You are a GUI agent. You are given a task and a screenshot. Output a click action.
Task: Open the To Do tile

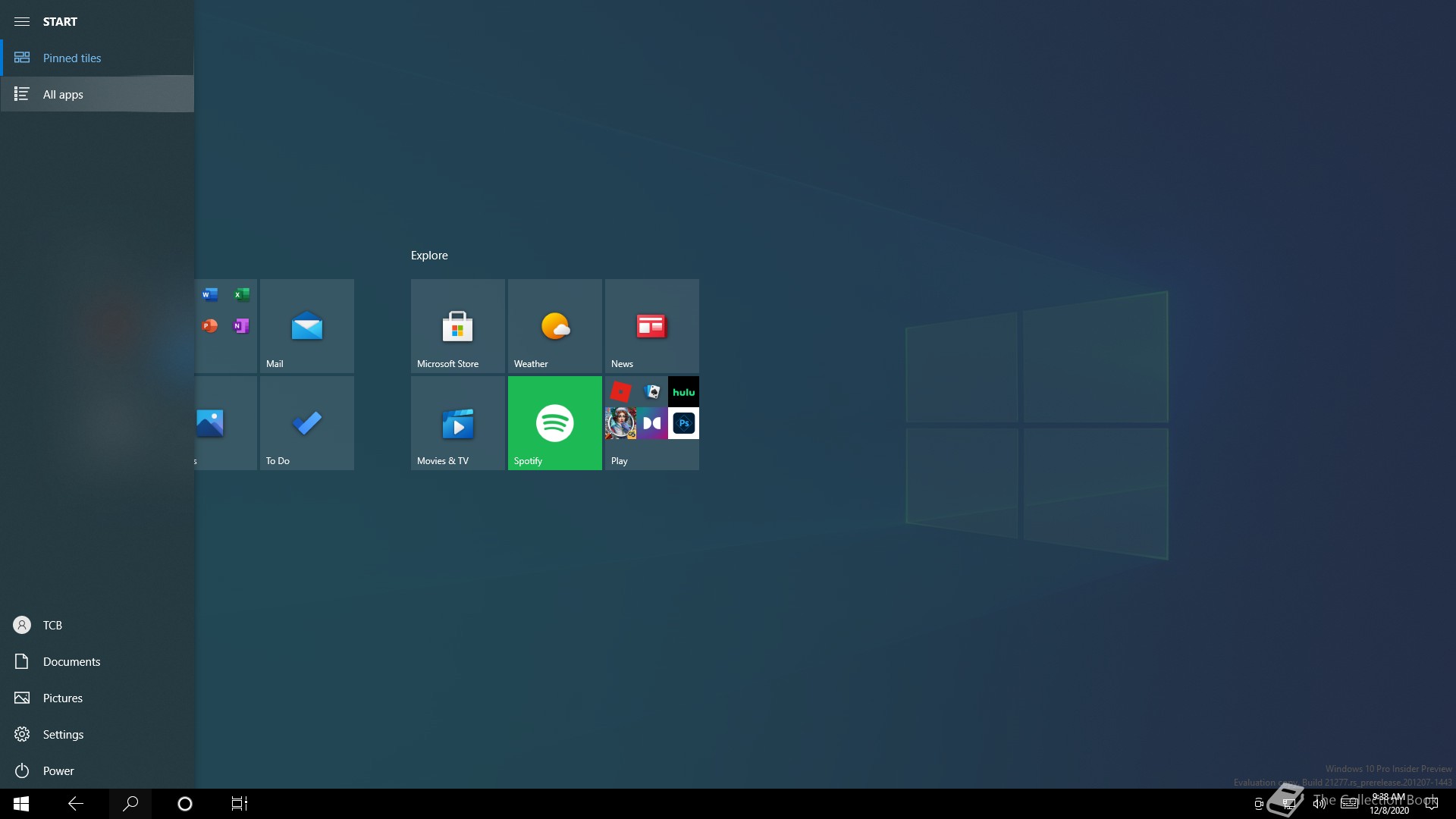coord(306,423)
